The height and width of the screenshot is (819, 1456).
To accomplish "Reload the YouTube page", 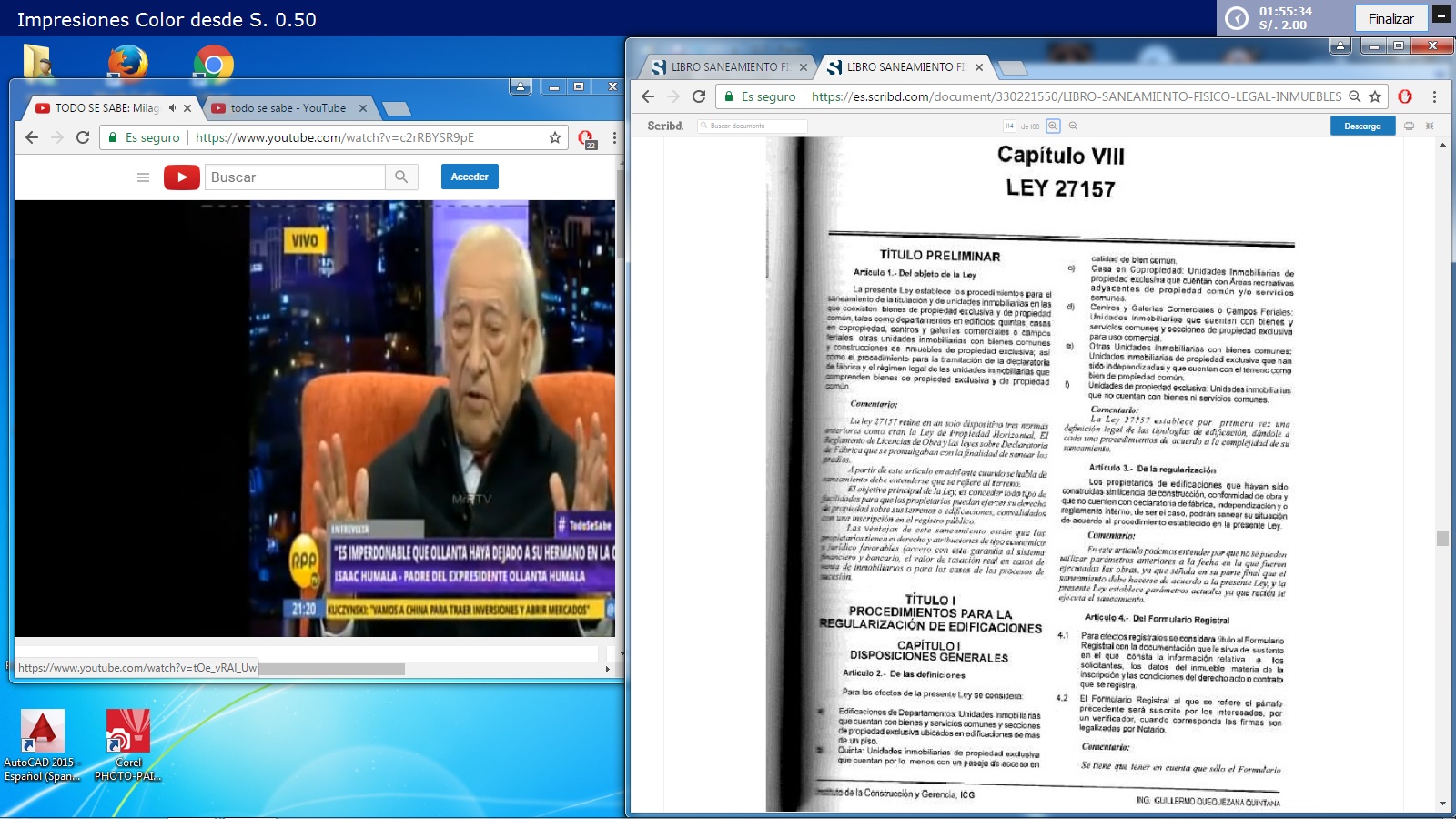I will click(83, 137).
